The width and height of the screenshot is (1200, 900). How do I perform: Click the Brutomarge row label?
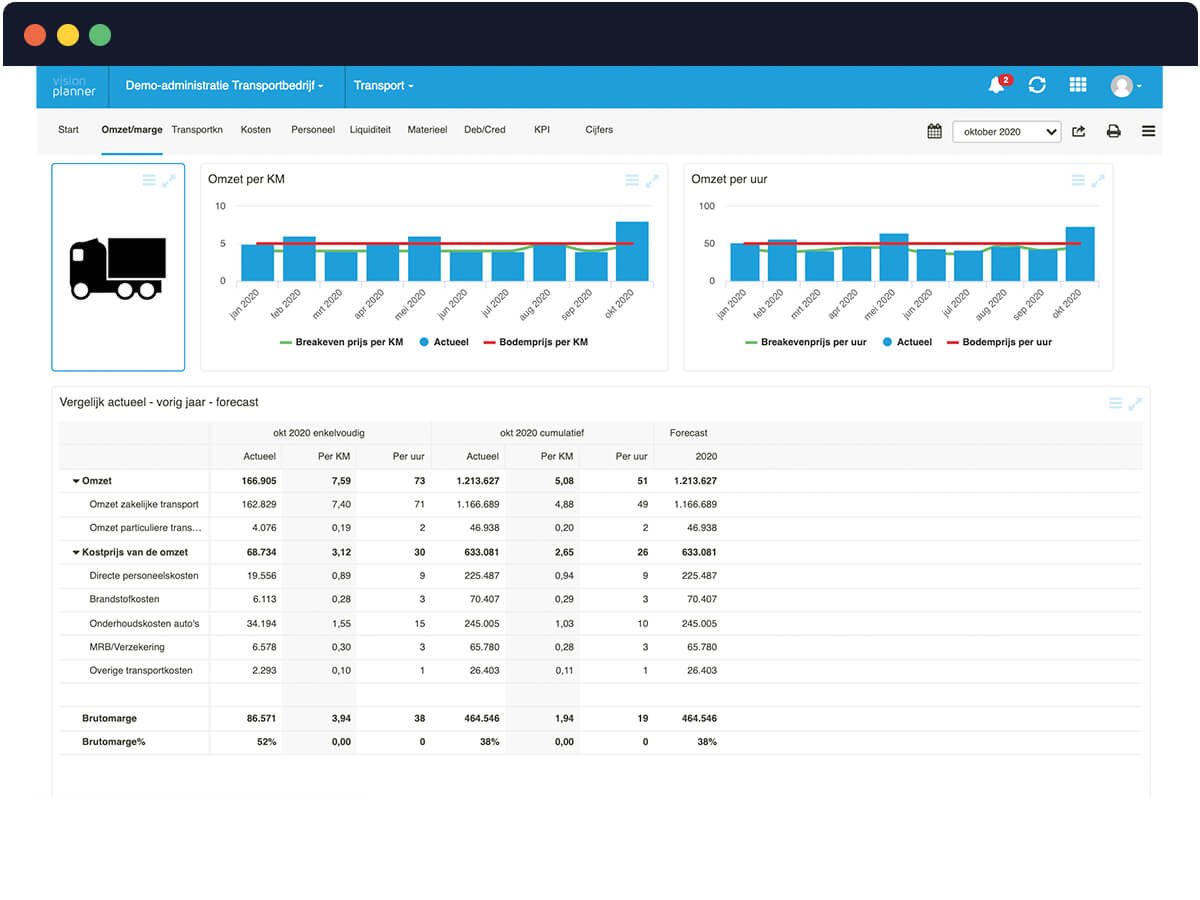coord(110,718)
